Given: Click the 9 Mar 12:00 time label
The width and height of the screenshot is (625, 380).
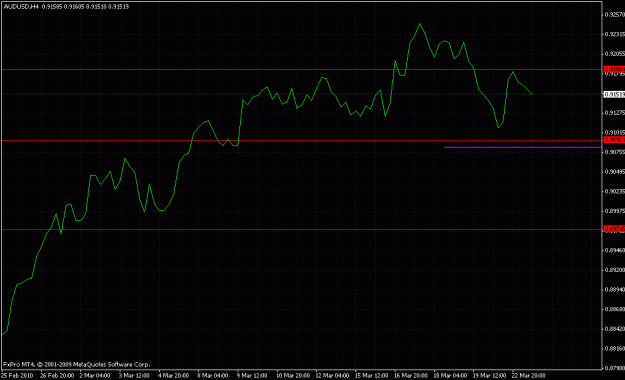Looking at the screenshot, I should (252, 376).
